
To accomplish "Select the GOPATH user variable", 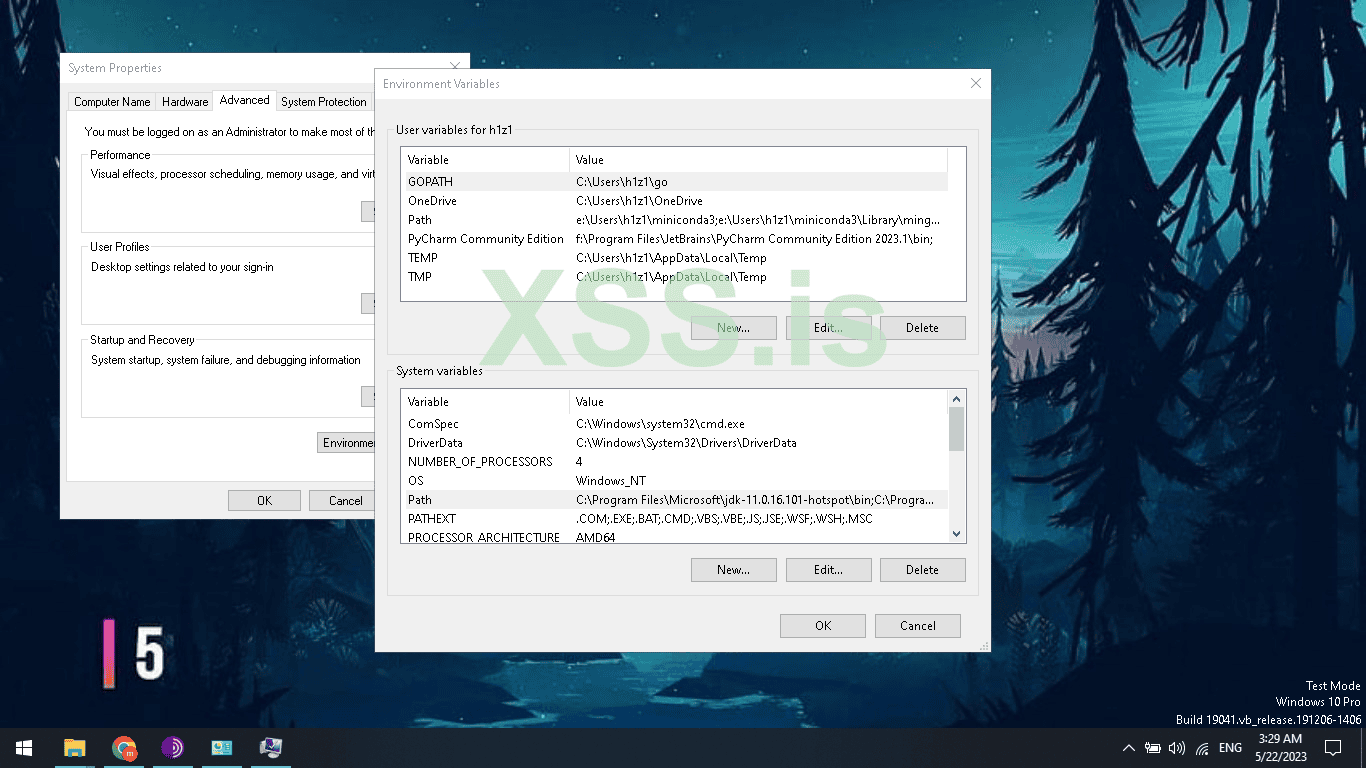I will [674, 182].
